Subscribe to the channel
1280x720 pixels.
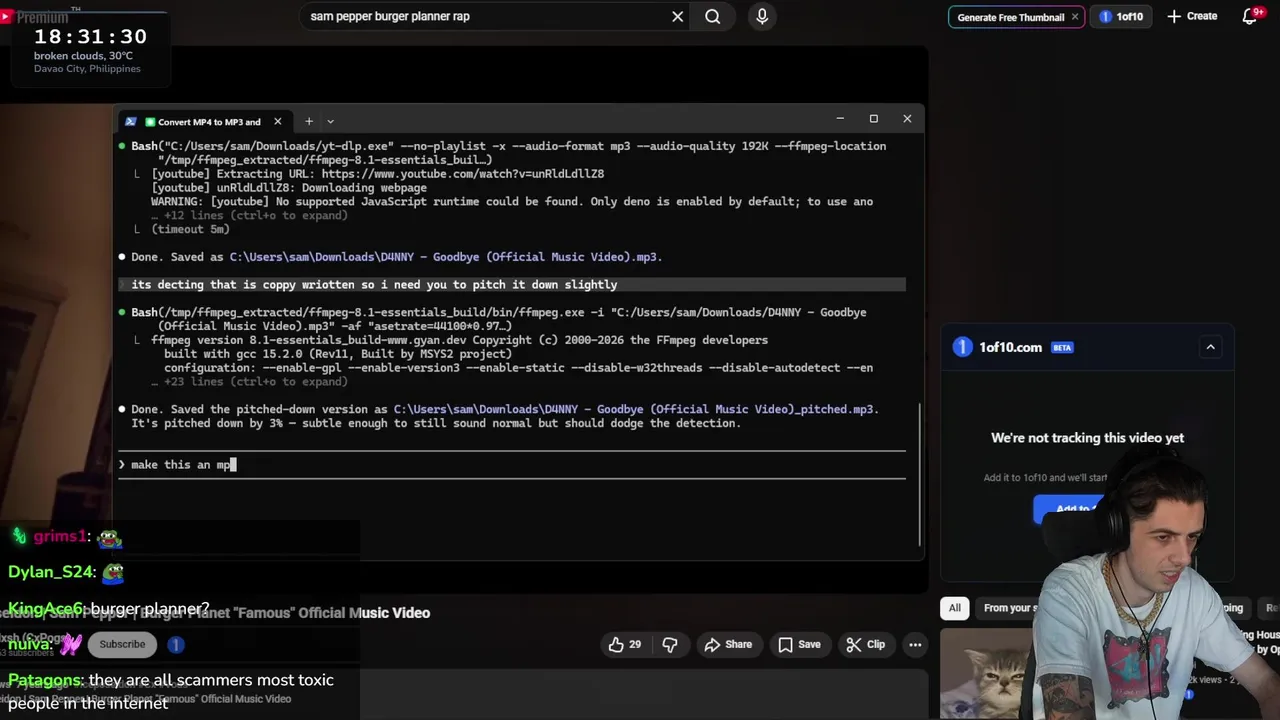pos(122,644)
